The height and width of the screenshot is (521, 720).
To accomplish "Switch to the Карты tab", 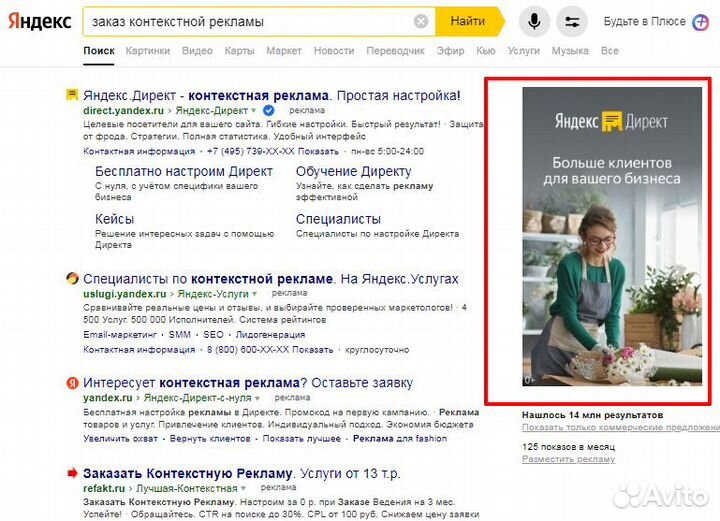I will pos(239,50).
